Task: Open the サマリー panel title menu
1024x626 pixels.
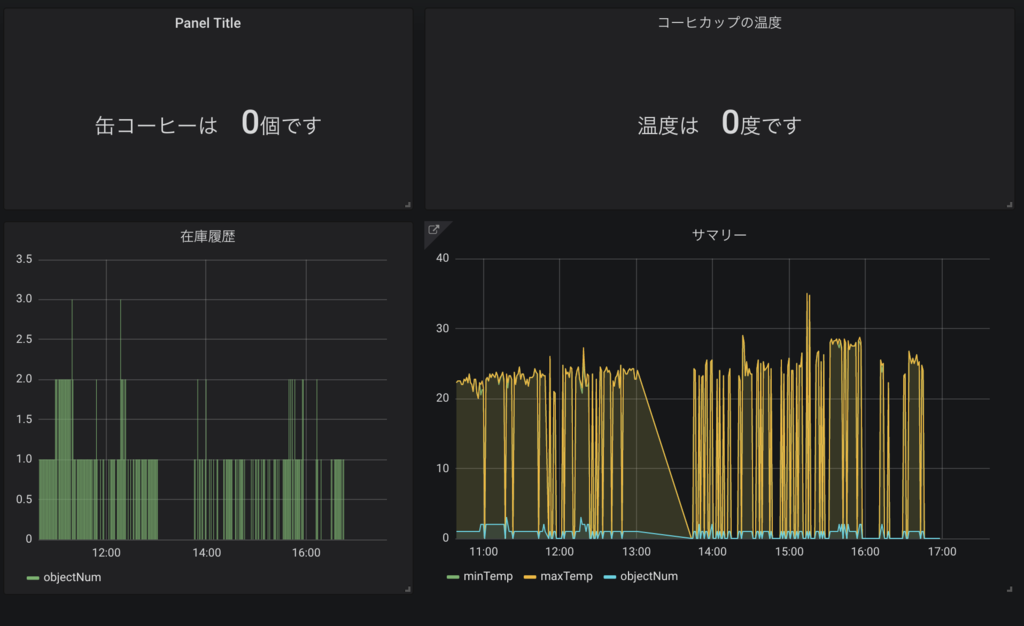Action: (x=719, y=235)
